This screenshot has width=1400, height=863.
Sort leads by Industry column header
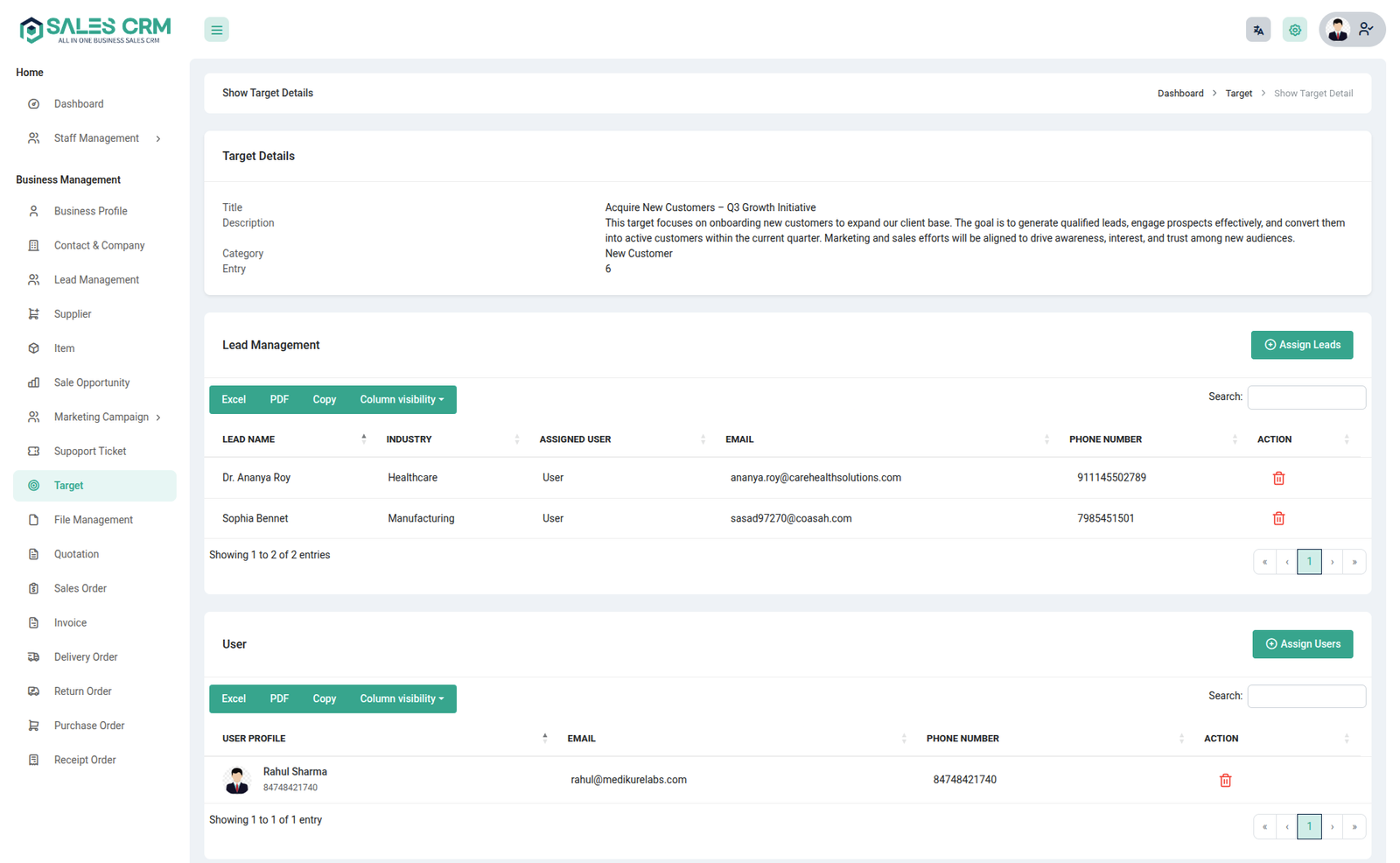[409, 439]
